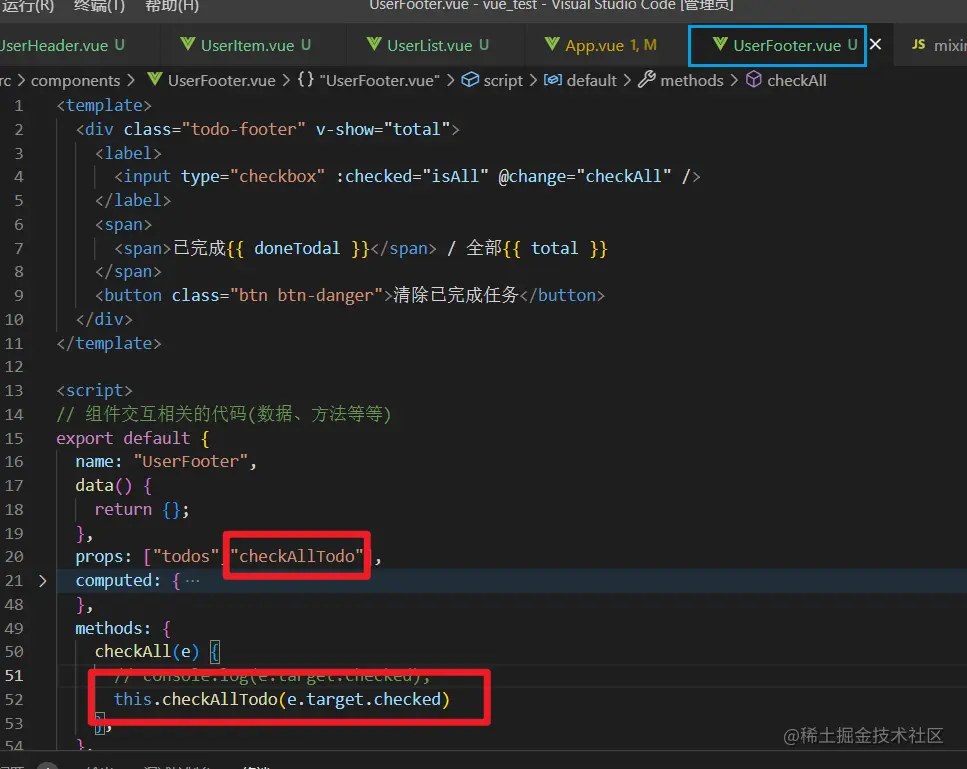The width and height of the screenshot is (967, 769).
Task: Click the Vue icon on UserFooter.vue tab
Action: click(720, 44)
